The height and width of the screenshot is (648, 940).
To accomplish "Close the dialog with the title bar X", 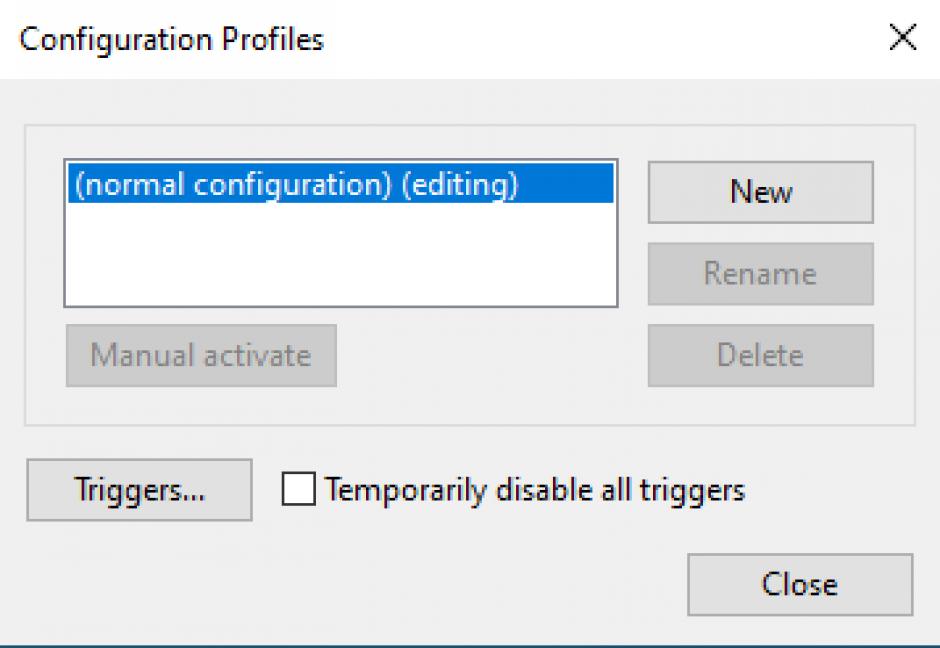I will click(x=902, y=39).
